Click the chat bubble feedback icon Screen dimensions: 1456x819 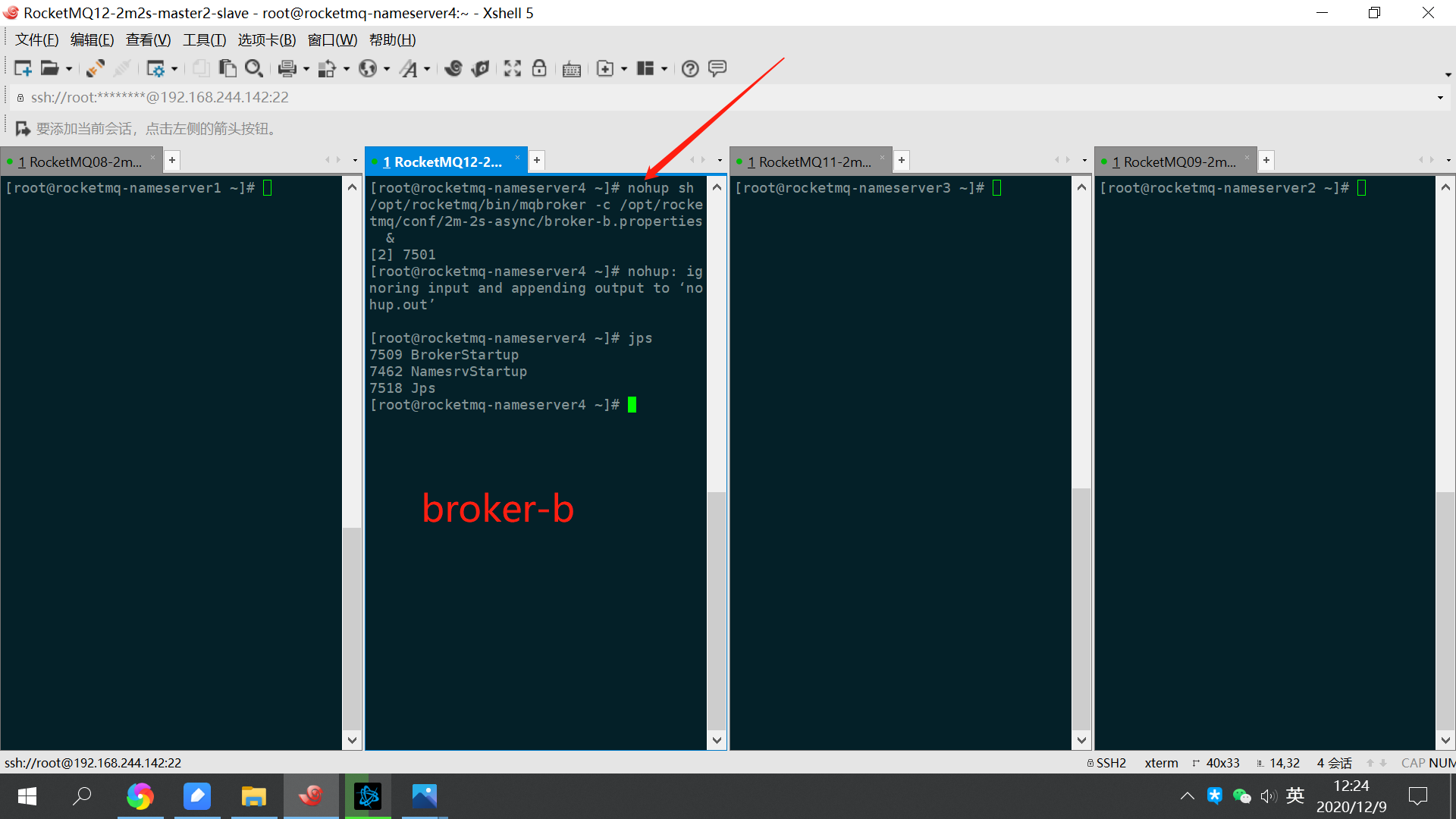coord(717,69)
